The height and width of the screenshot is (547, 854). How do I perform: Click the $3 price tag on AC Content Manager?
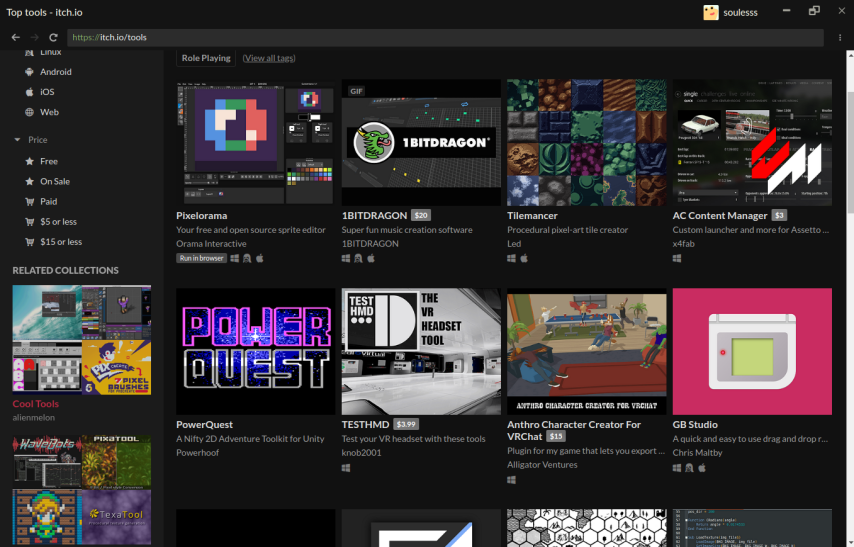[779, 215]
